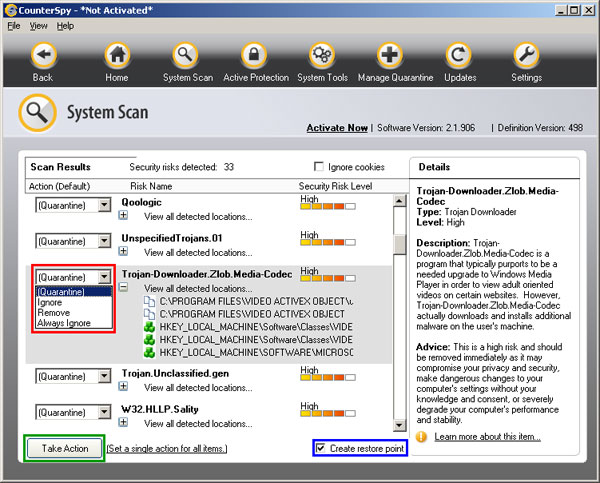Click the Take Action button

click(x=64, y=448)
